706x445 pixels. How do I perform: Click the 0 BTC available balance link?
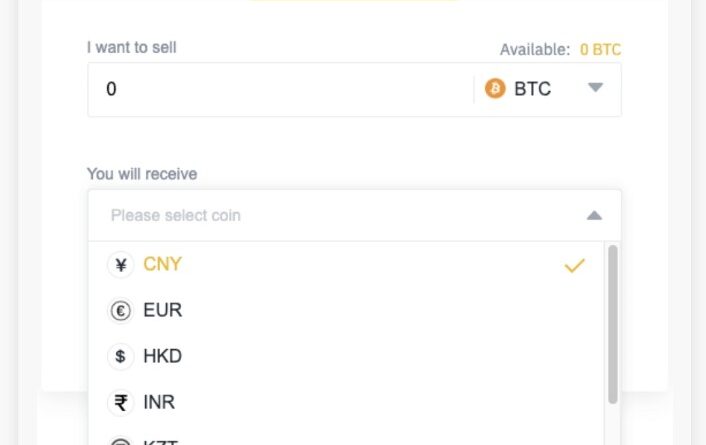coord(601,50)
